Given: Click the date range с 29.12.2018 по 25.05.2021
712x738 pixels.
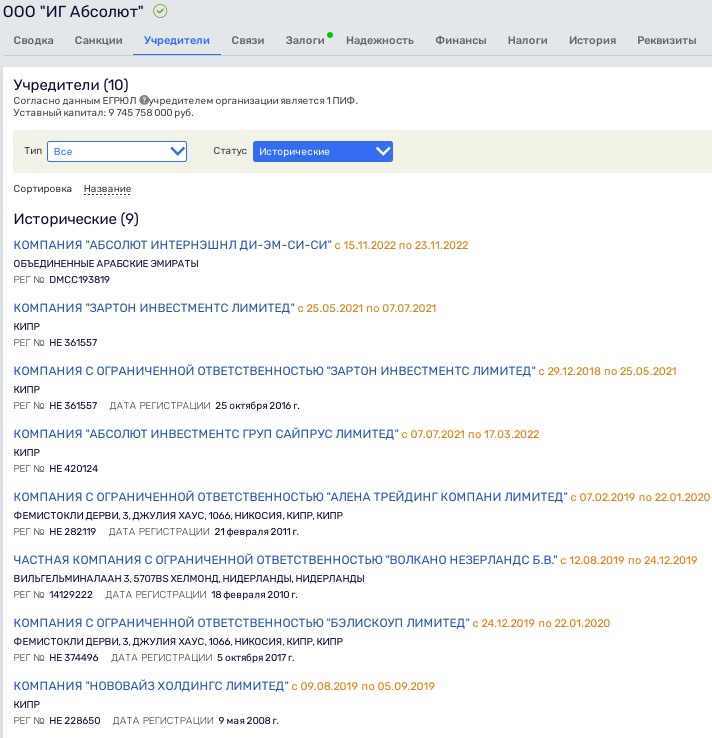Looking at the screenshot, I should click(608, 372).
